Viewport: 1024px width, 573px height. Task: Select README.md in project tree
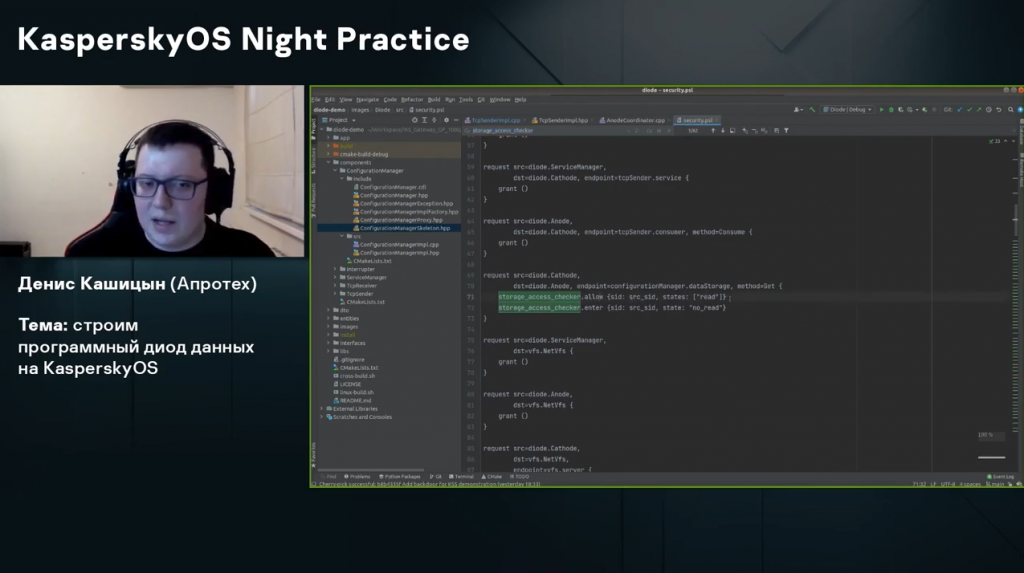355,401
